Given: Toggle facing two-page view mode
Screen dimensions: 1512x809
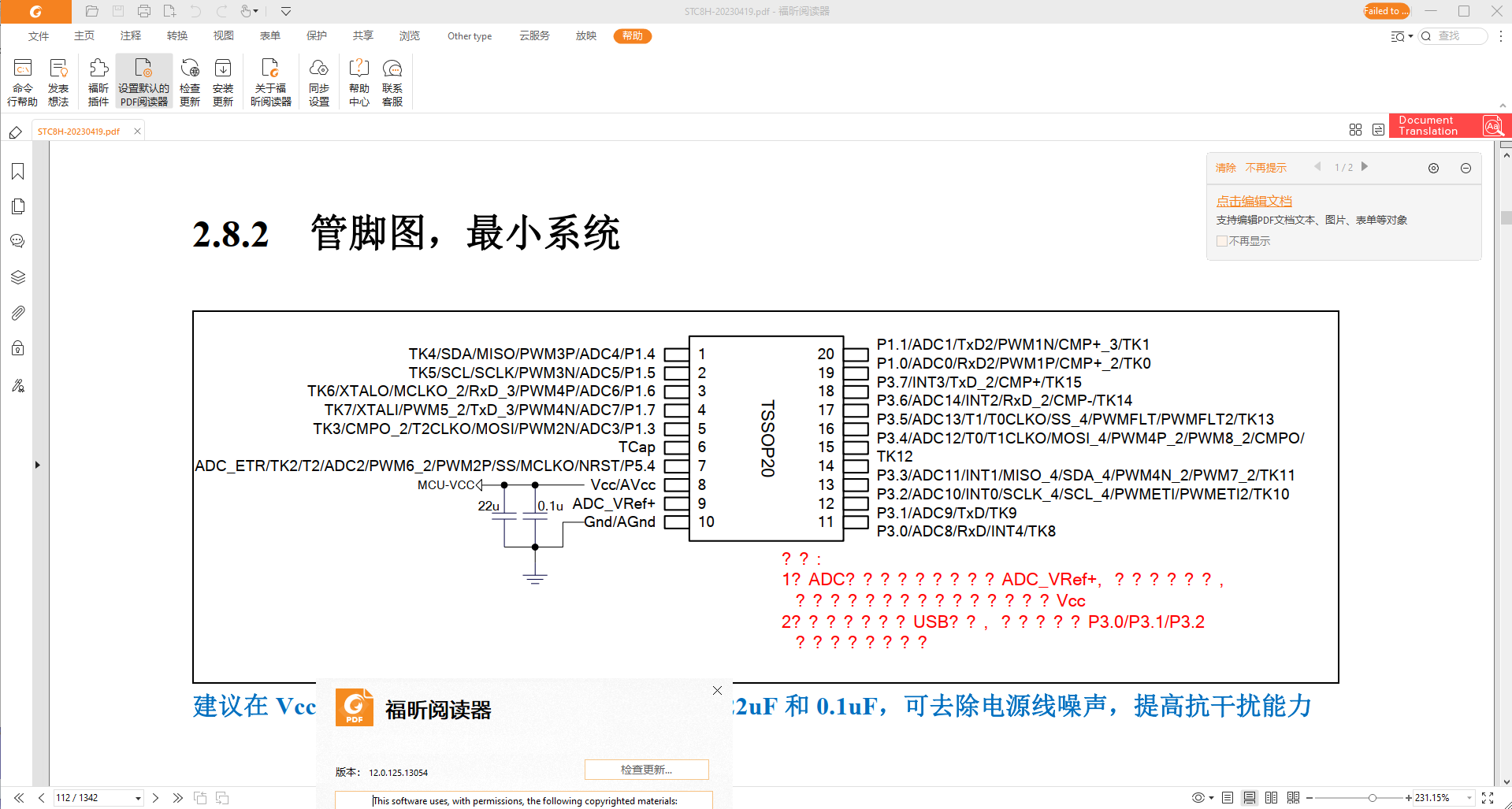Looking at the screenshot, I should 1271,798.
